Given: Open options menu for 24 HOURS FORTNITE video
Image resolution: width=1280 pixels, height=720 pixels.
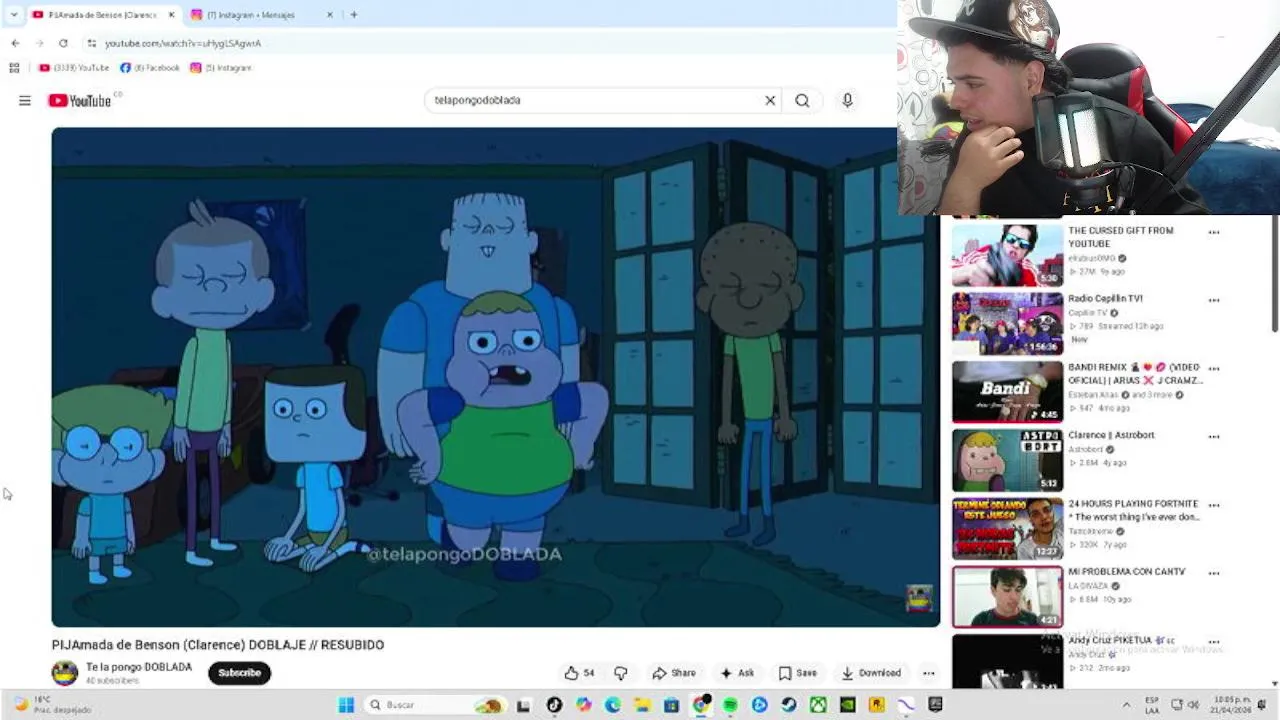Looking at the screenshot, I should point(1214,505).
